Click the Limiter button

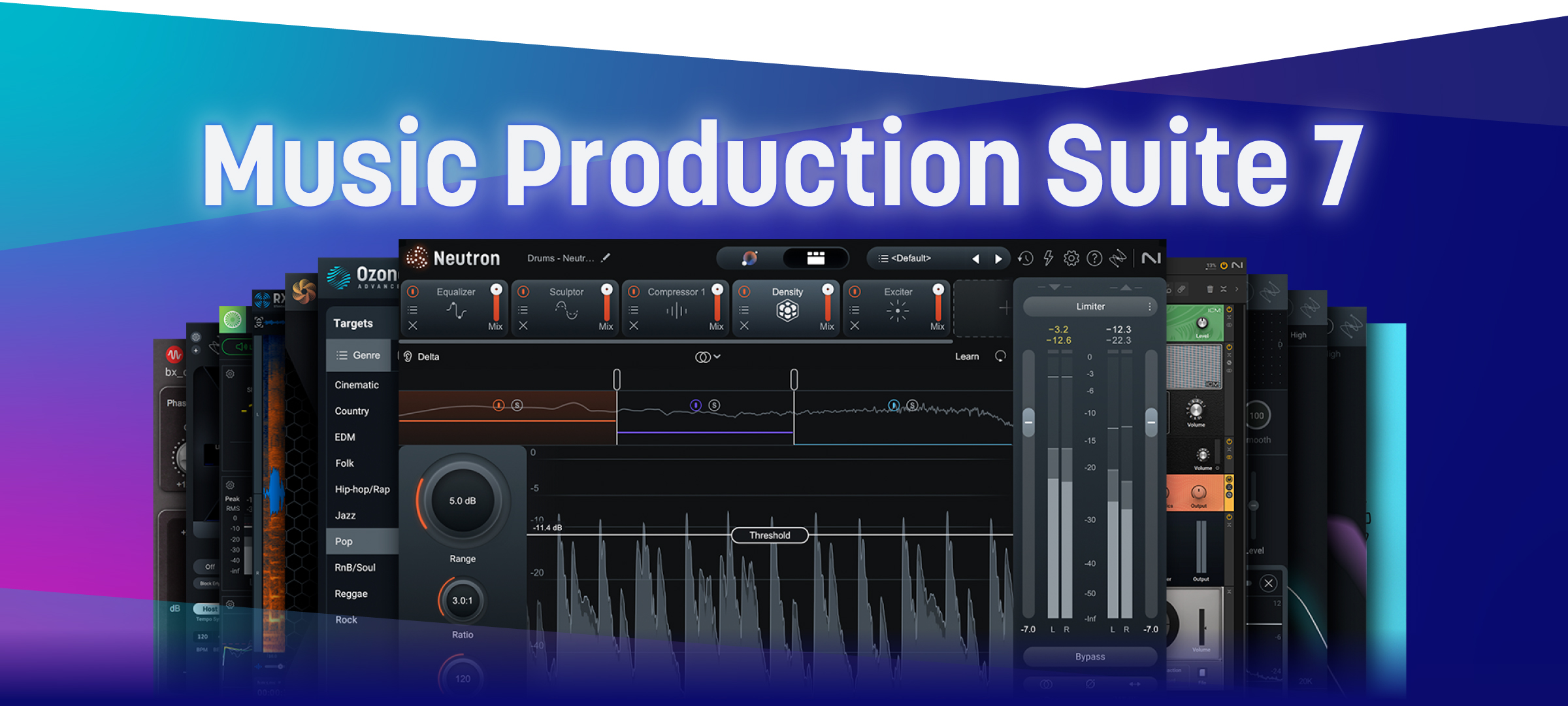pyautogui.click(x=1090, y=306)
